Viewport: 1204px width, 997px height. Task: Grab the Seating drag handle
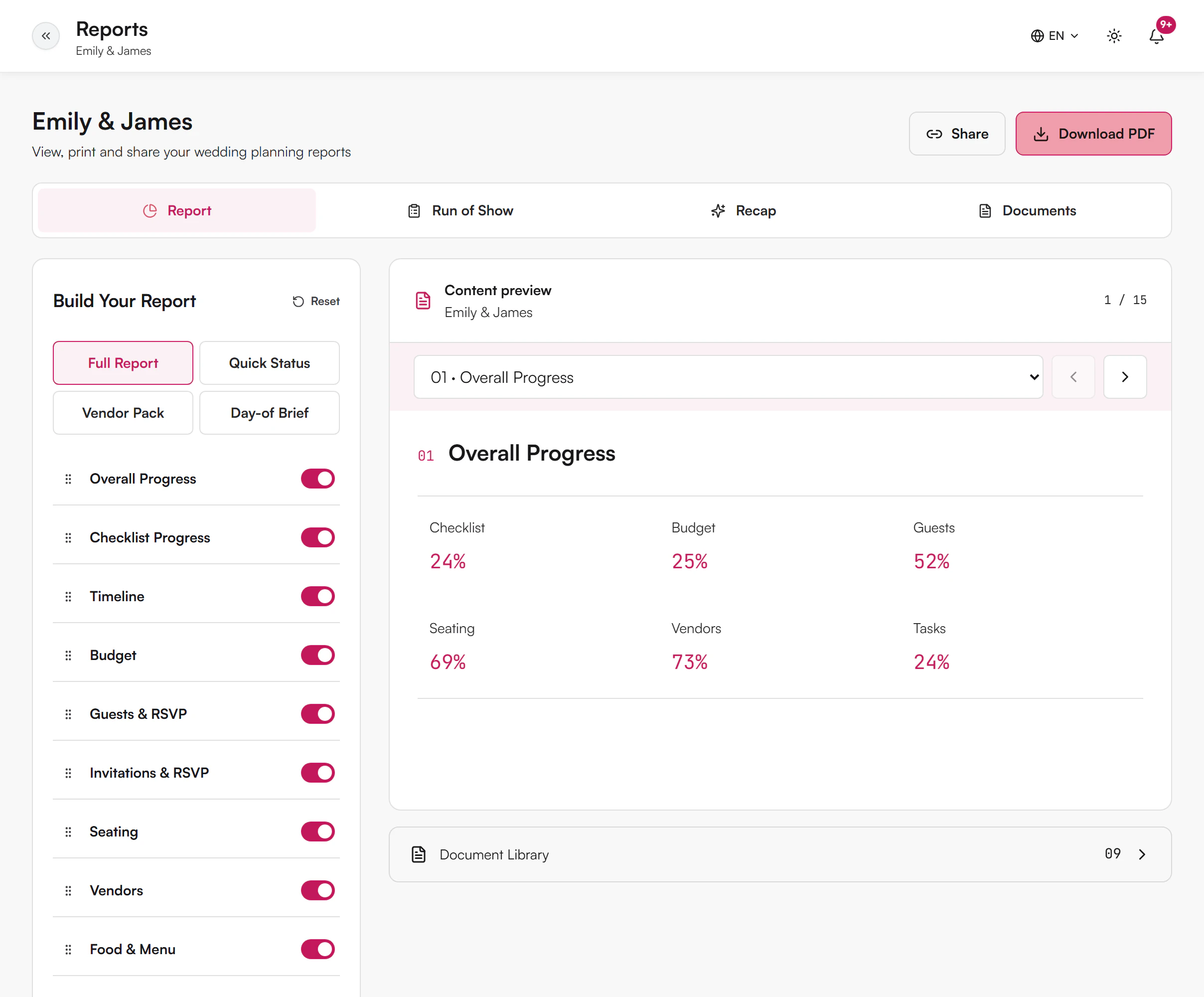point(68,832)
